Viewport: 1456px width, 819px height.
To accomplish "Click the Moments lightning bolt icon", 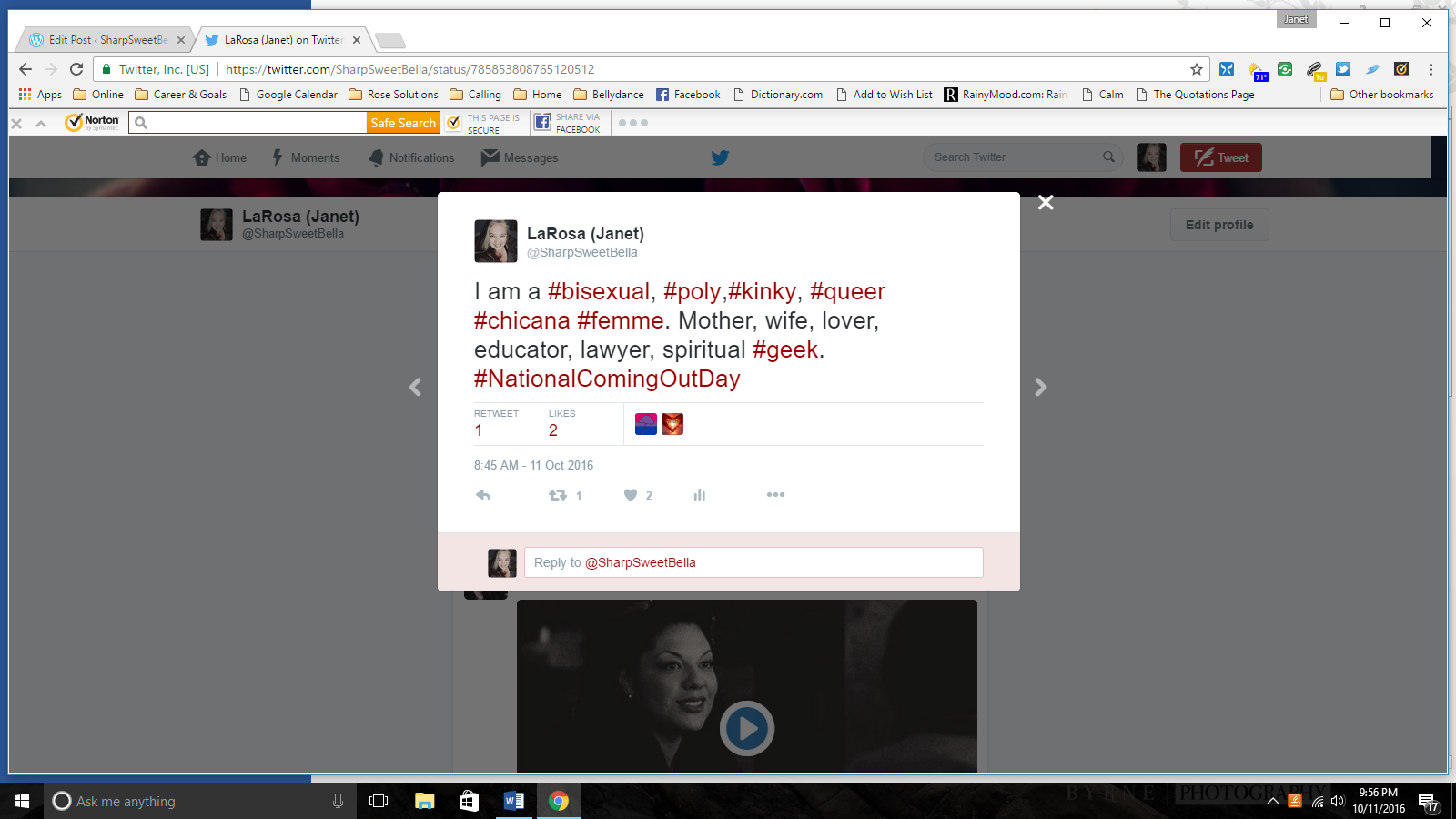I will pos(277,157).
